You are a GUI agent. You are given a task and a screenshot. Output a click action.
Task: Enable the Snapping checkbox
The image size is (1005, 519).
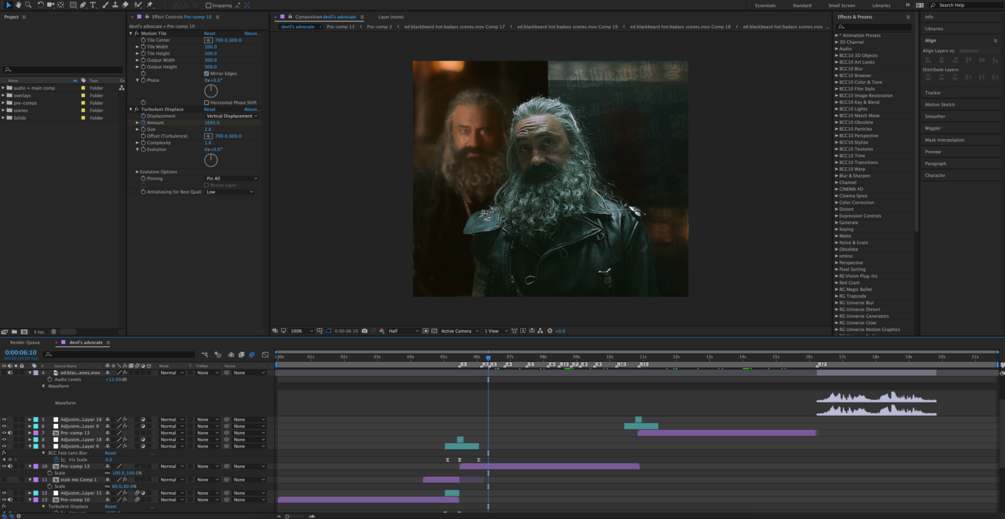click(x=208, y=5)
